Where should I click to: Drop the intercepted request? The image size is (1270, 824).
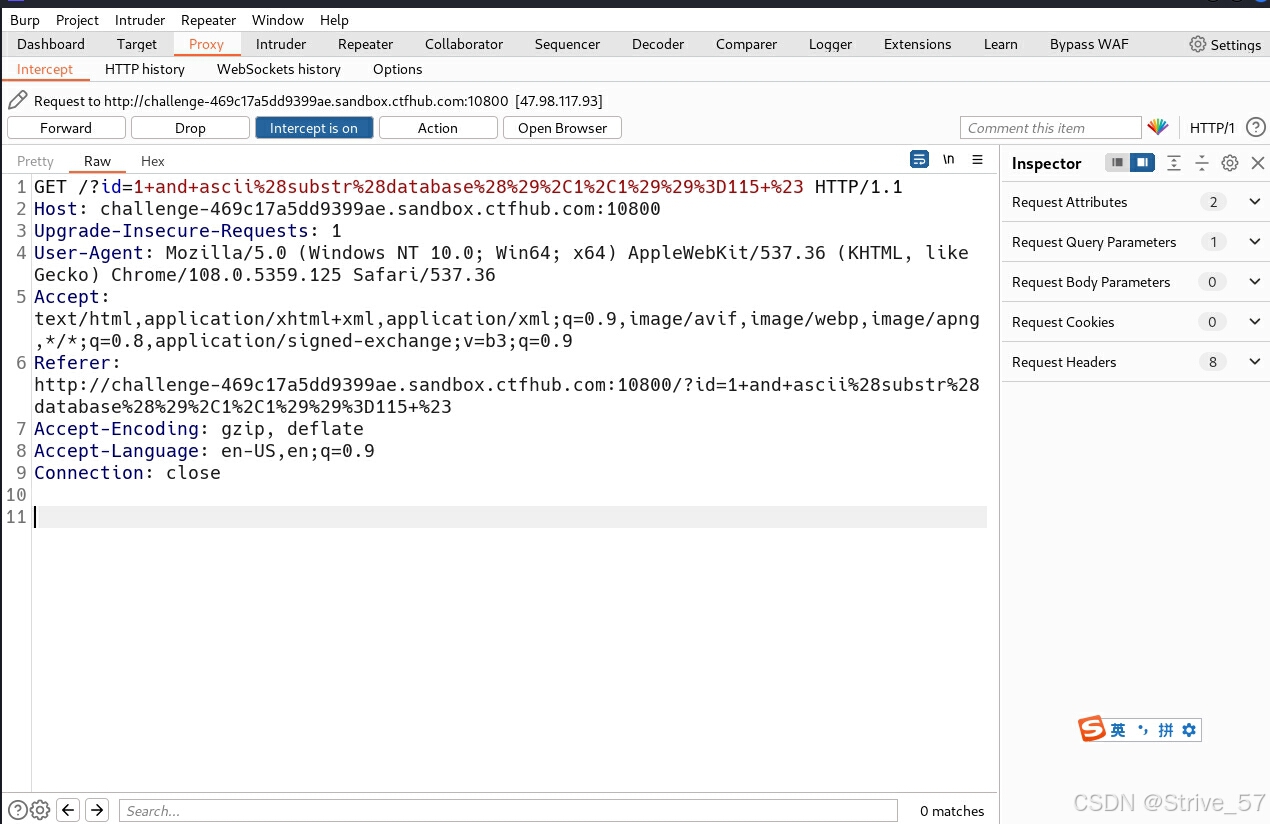(x=190, y=128)
